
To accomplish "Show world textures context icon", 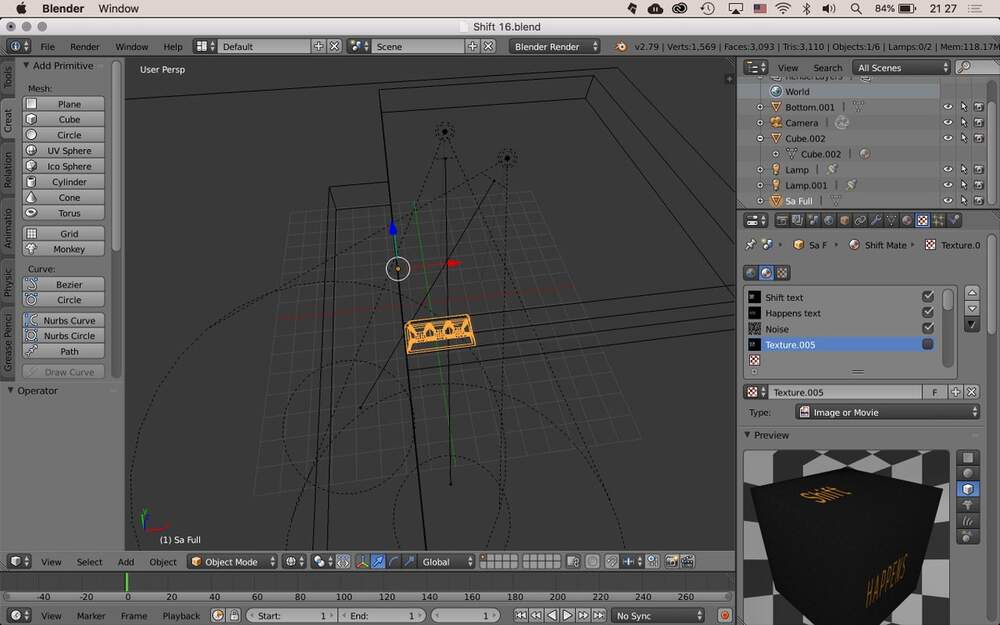I will coord(751,273).
